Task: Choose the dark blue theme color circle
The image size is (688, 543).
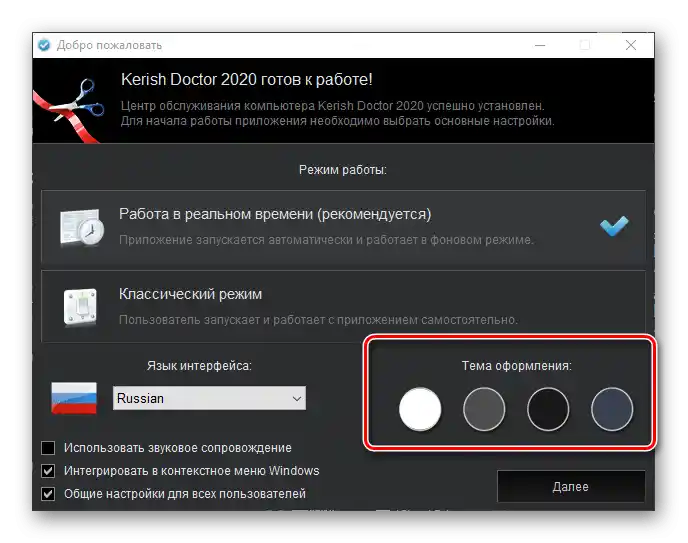Action: [x=612, y=409]
